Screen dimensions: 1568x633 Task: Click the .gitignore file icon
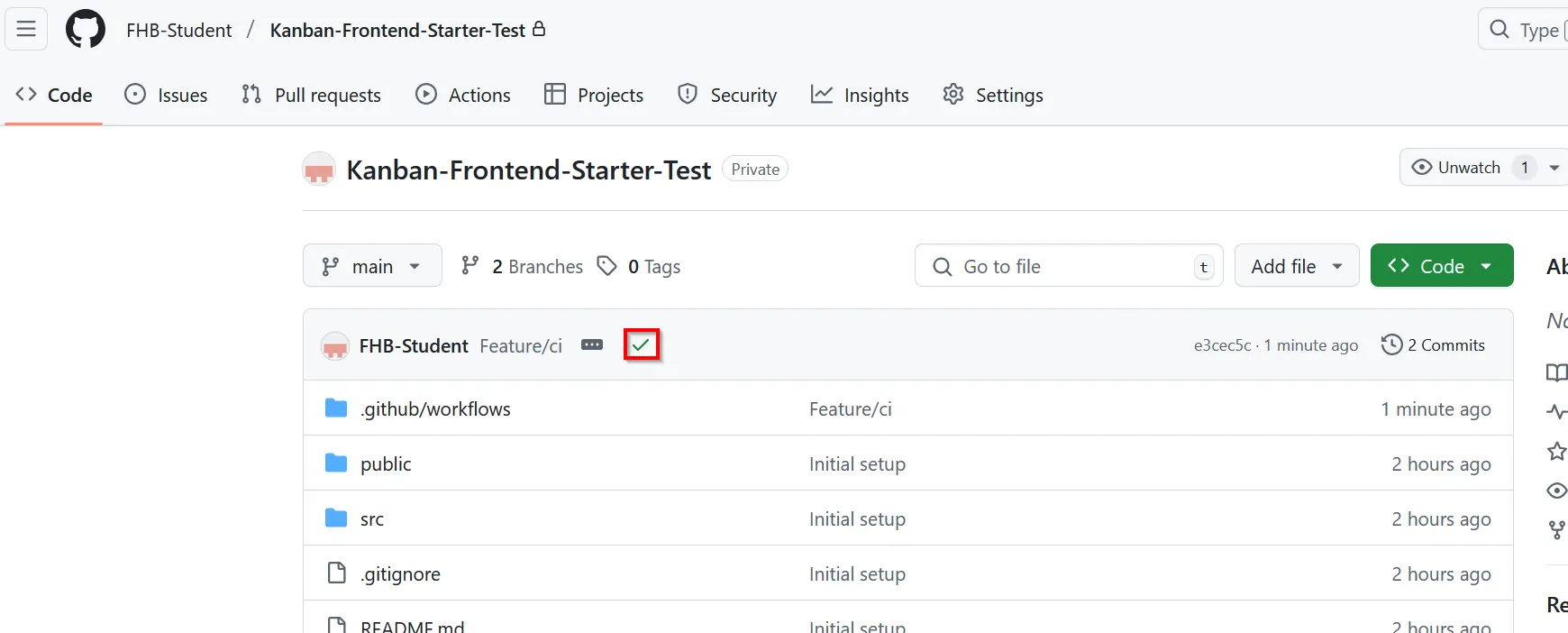pos(336,573)
